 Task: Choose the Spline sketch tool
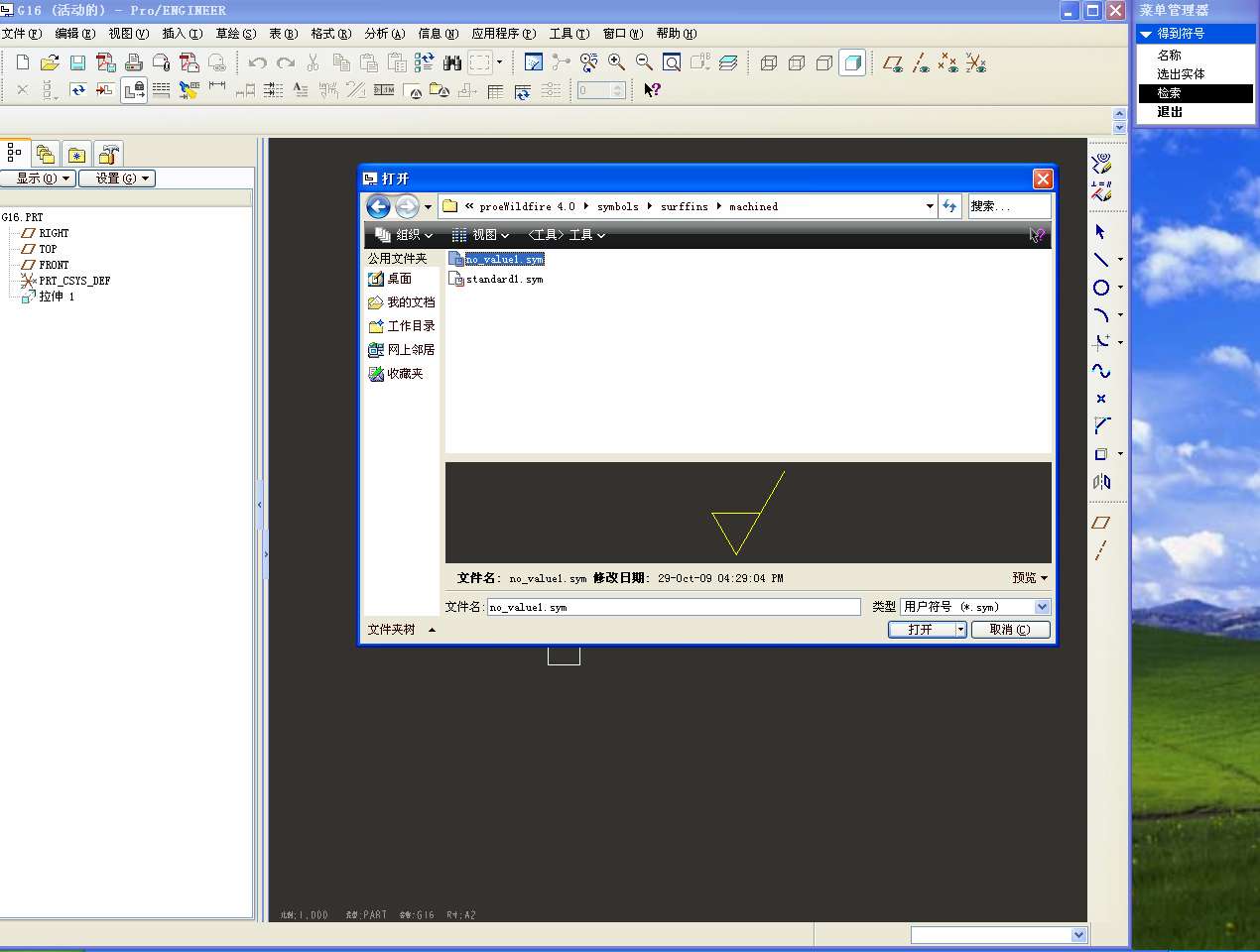coord(1100,370)
